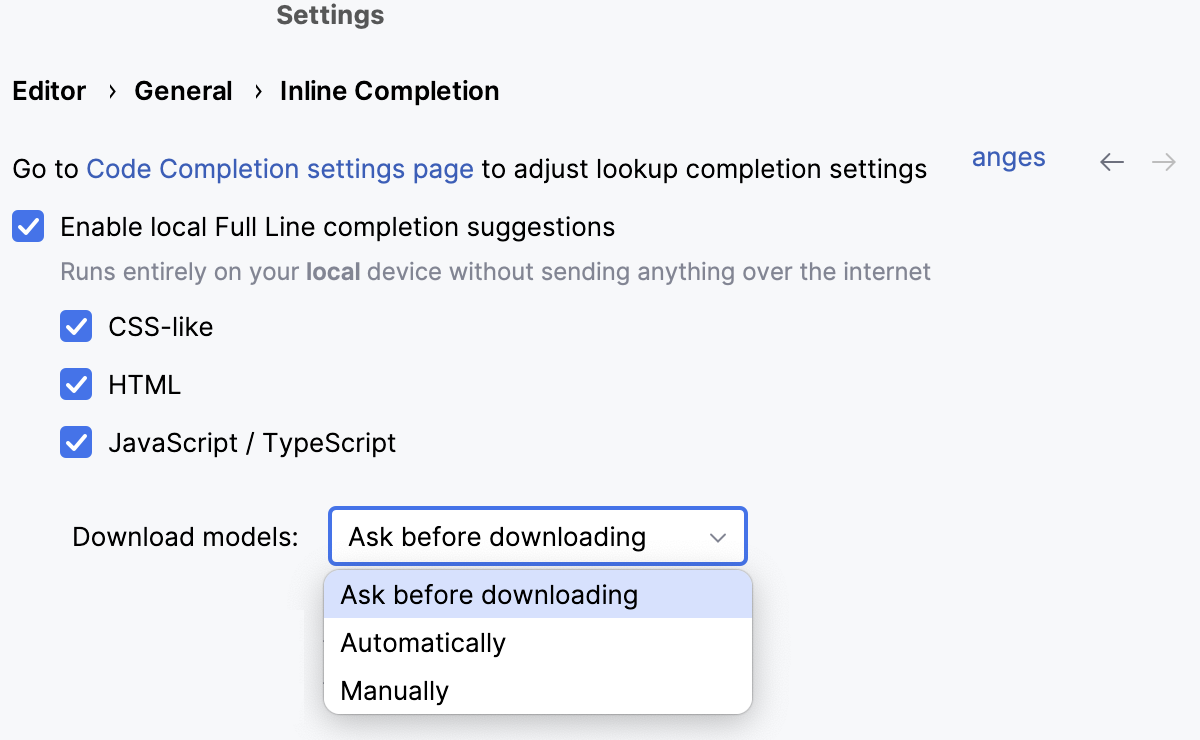Select Manually from the dropdown

tap(394, 690)
